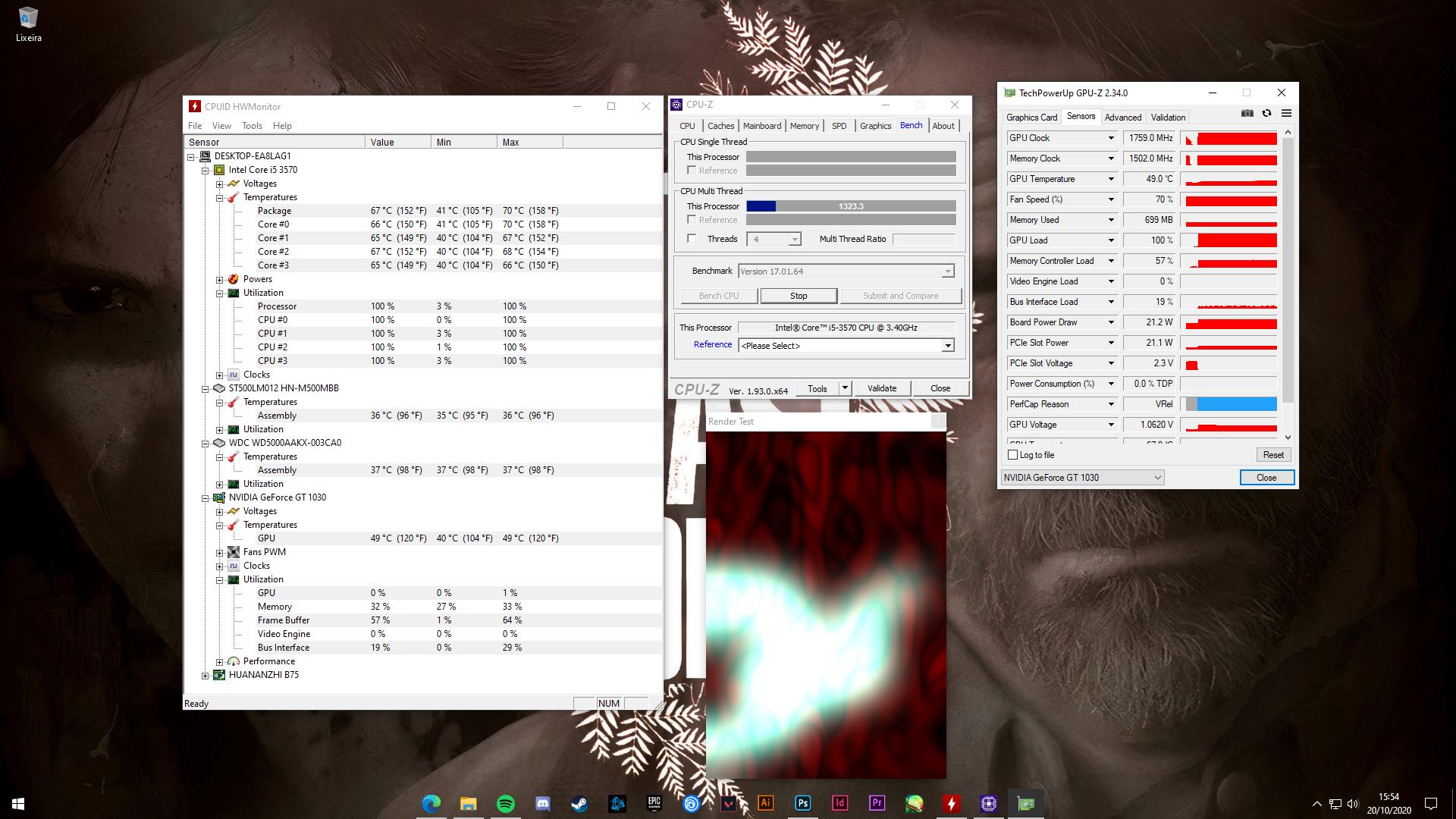Click the Close button in CPU-Z
Viewport: 1456px width, 819px height.
tap(940, 388)
